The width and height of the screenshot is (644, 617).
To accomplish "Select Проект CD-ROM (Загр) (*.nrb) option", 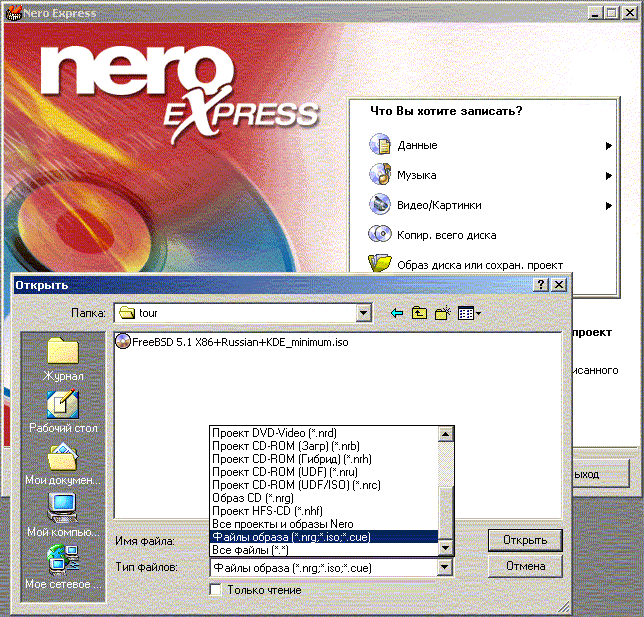I will point(324,446).
